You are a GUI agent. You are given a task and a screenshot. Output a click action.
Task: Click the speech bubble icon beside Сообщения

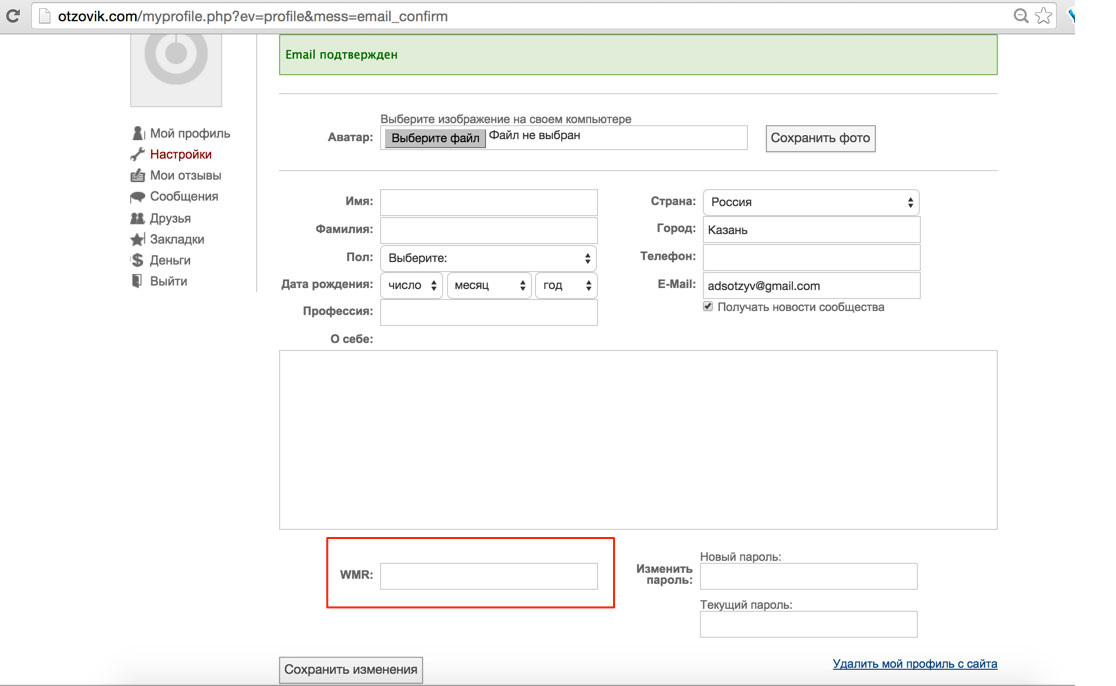tap(137, 196)
